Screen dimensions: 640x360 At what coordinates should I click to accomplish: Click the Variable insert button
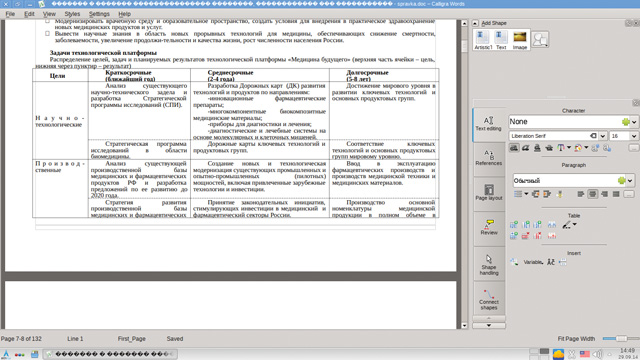coord(533,262)
